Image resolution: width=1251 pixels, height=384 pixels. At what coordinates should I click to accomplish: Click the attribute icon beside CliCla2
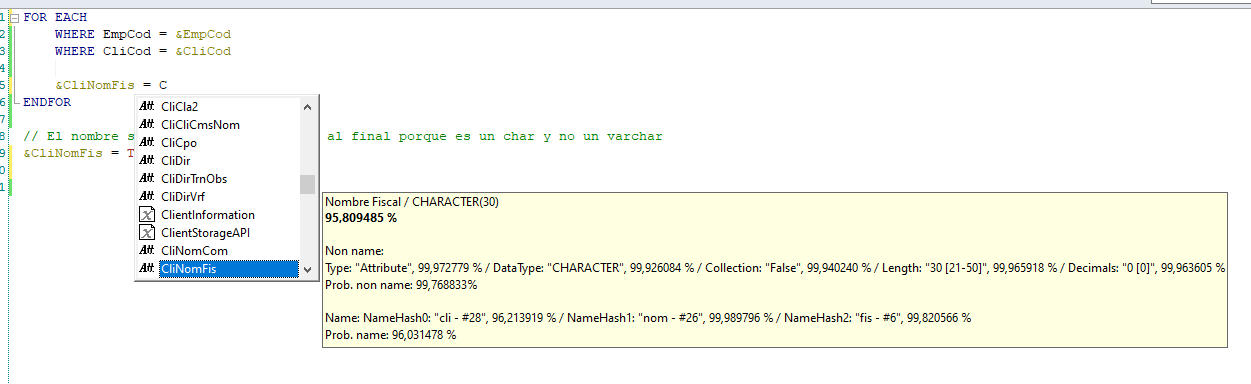click(147, 107)
